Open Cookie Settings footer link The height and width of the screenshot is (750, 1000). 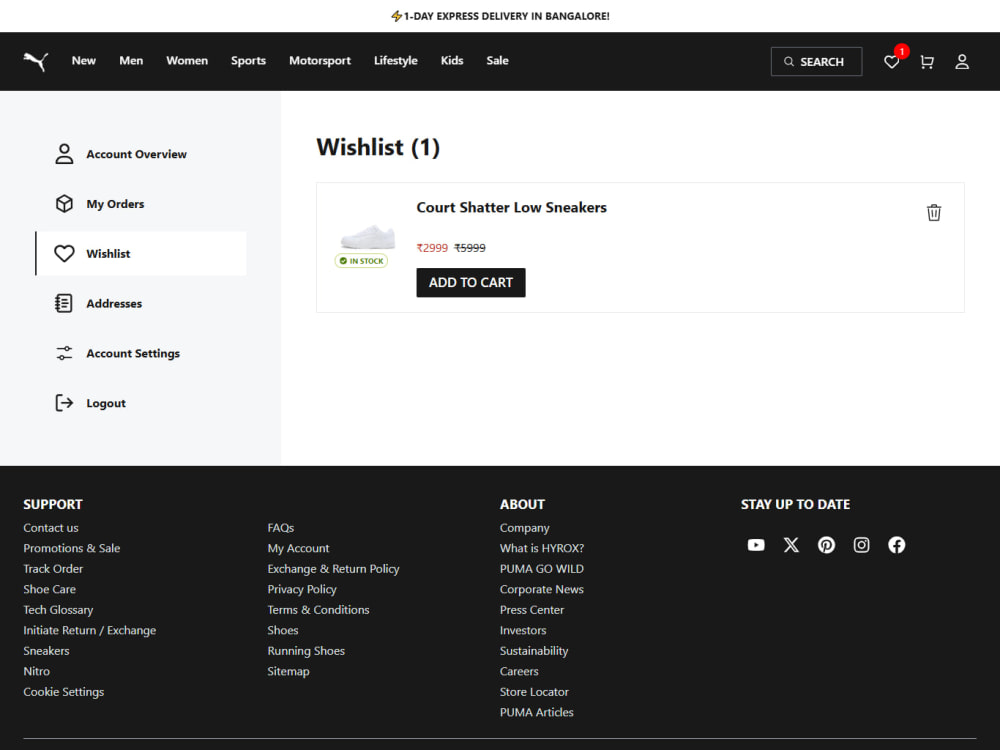click(x=64, y=691)
